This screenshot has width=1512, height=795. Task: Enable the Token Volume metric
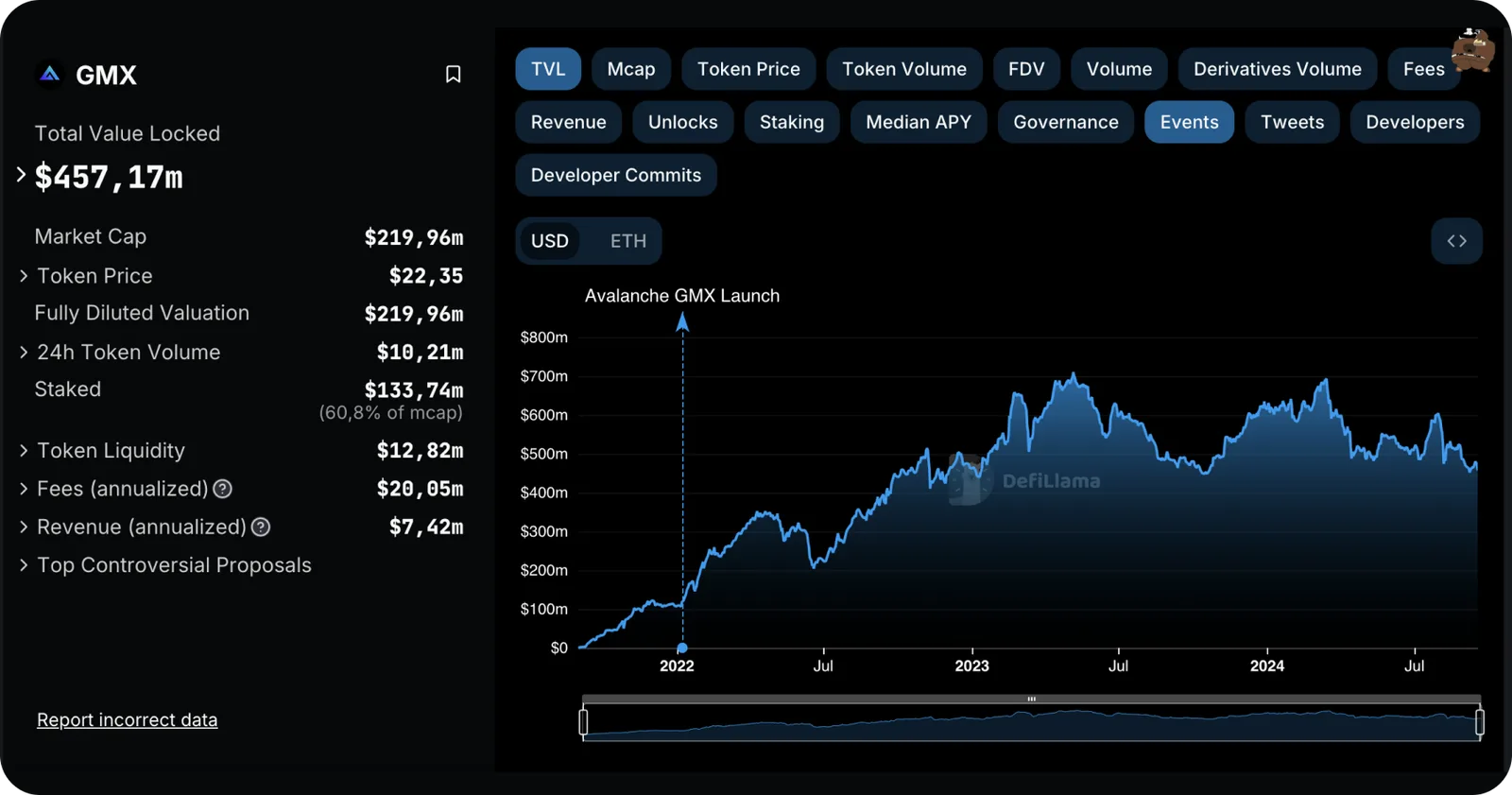click(x=904, y=69)
